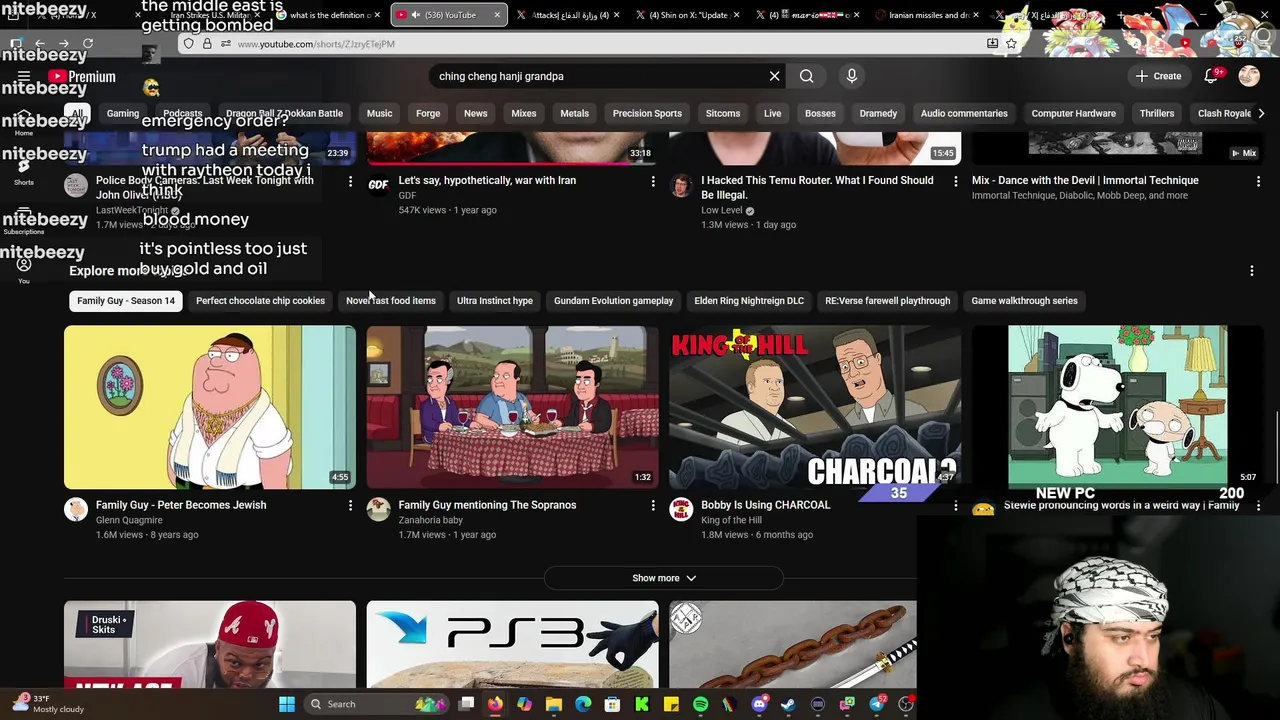Screen dimensions: 1280x720
Task: Show more filter chips with right arrow
Action: tap(1260, 113)
